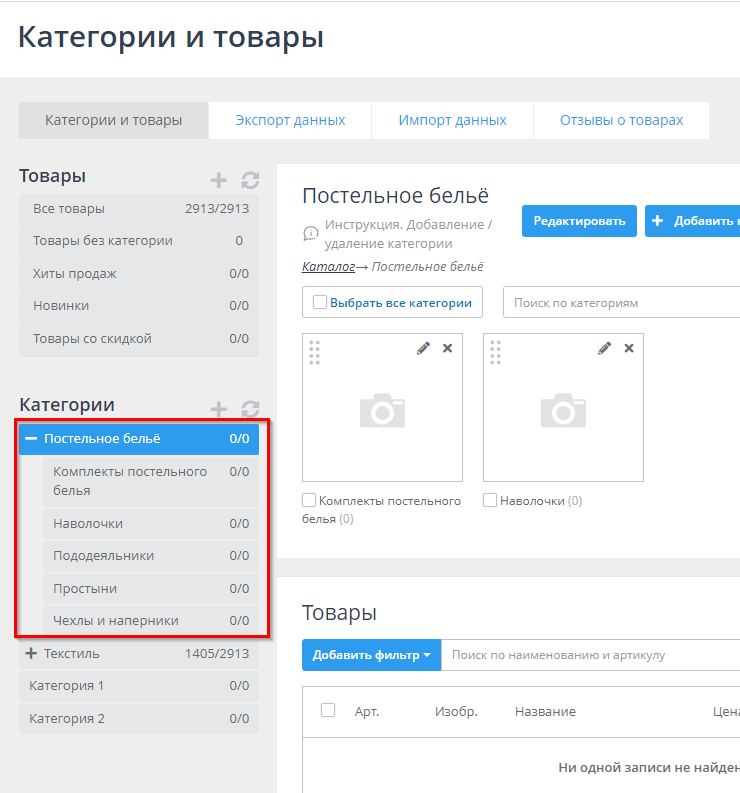Image resolution: width=740 pixels, height=793 pixels.
Task: Check the Выбрать все категории checkbox
Action: tap(320, 302)
